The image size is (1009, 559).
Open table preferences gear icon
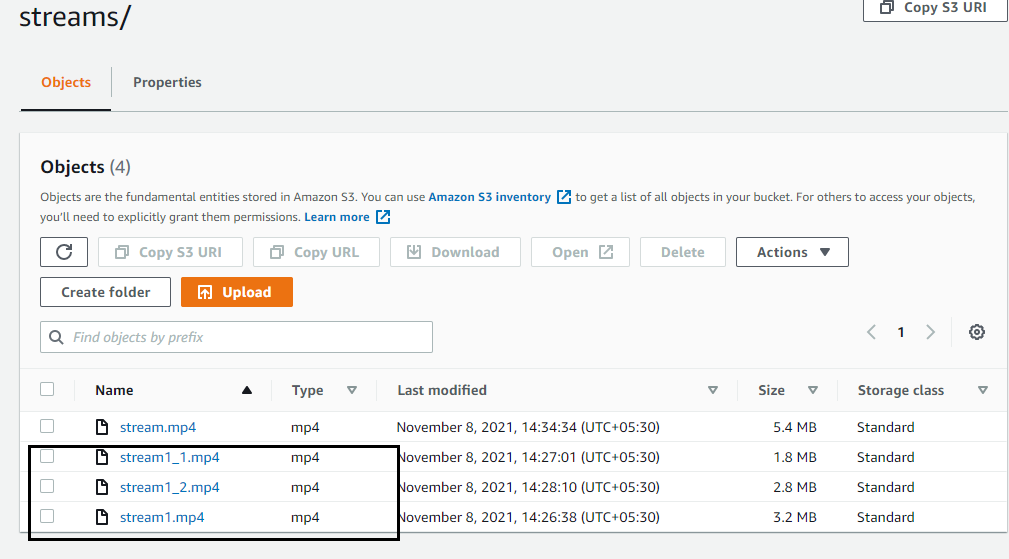pos(977,332)
